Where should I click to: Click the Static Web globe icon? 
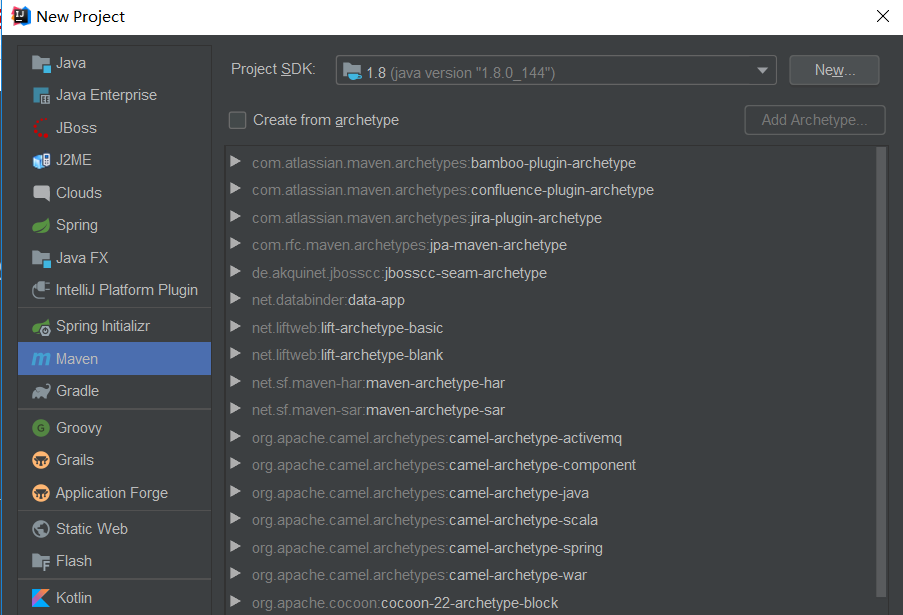41,529
